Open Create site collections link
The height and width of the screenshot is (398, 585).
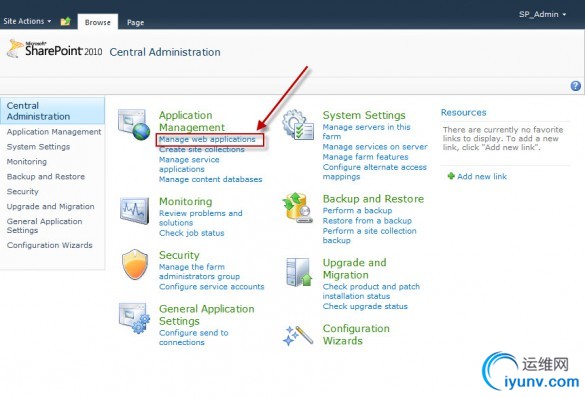202,149
